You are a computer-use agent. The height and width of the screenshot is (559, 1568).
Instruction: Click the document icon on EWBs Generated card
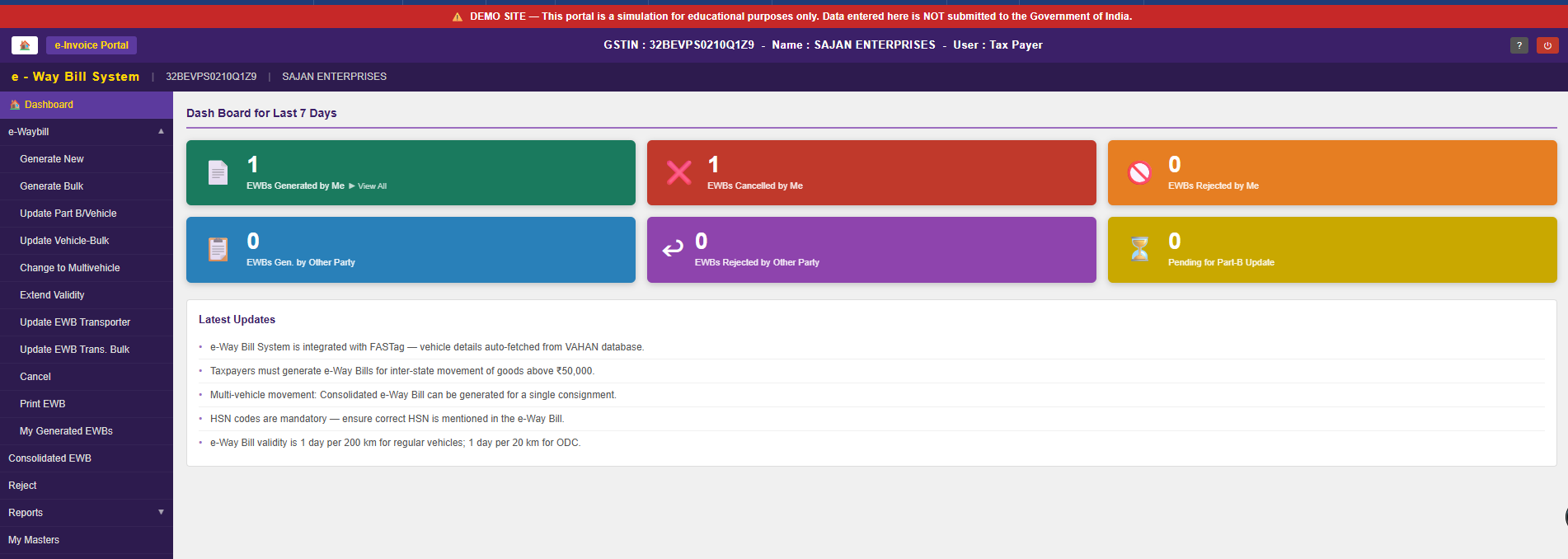pos(218,172)
